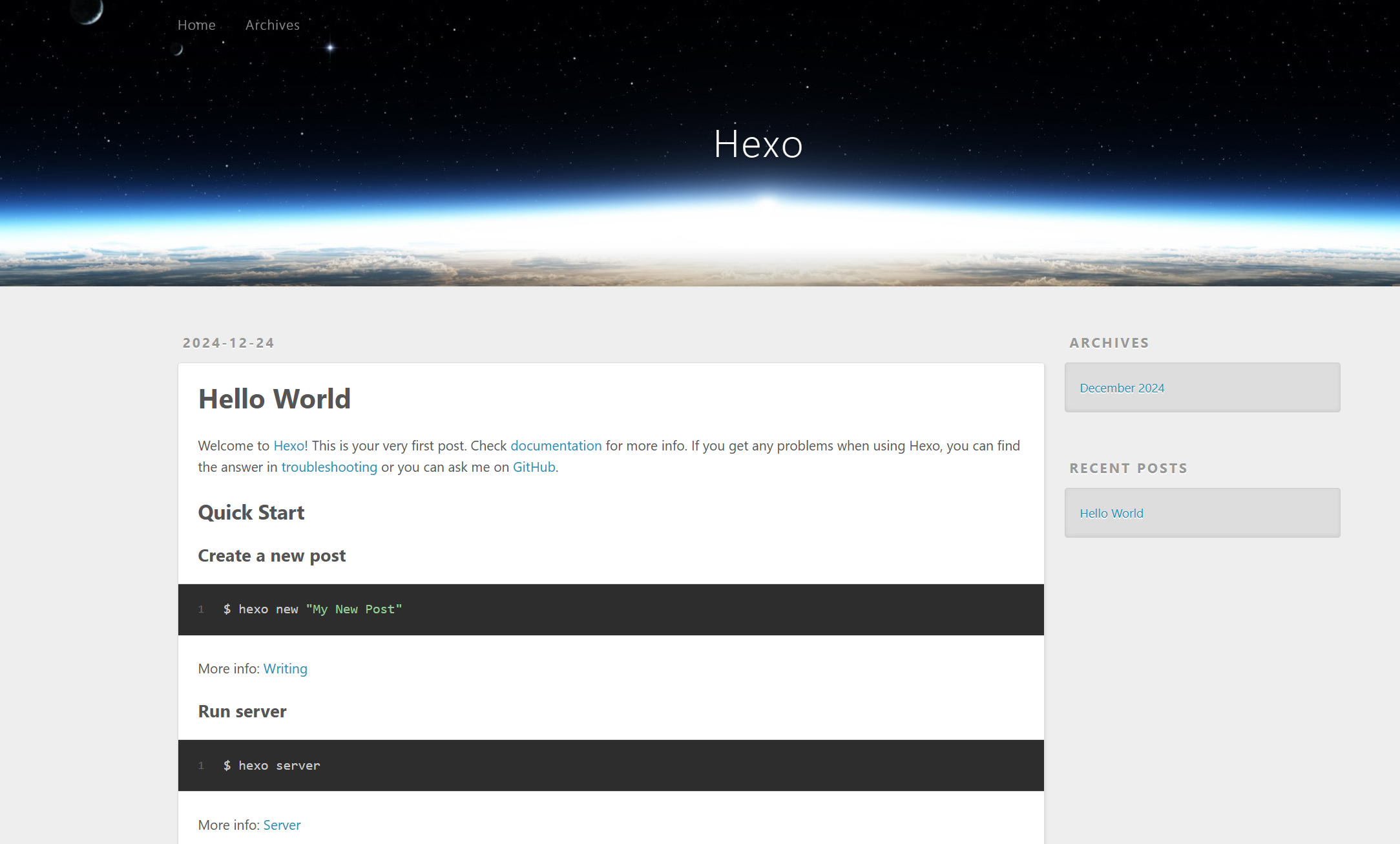Screen dimensions: 1400x844
Task: Open the Archives navigation link
Action: 272,25
